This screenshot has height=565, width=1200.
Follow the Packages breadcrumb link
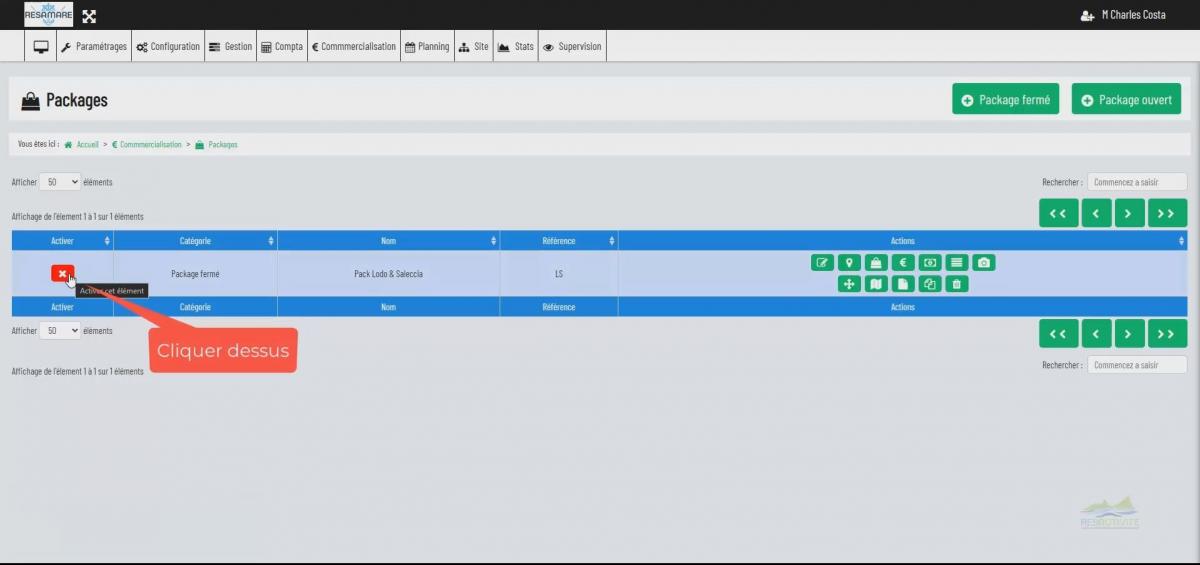pyautogui.click(x=216, y=144)
